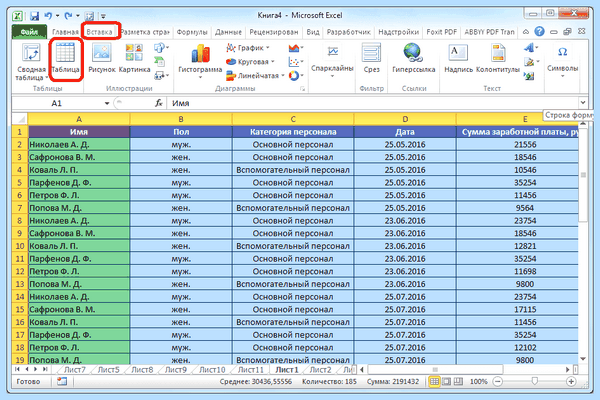Open clip art with Картинка
Viewport: 600px width, 400px height.
[134, 59]
